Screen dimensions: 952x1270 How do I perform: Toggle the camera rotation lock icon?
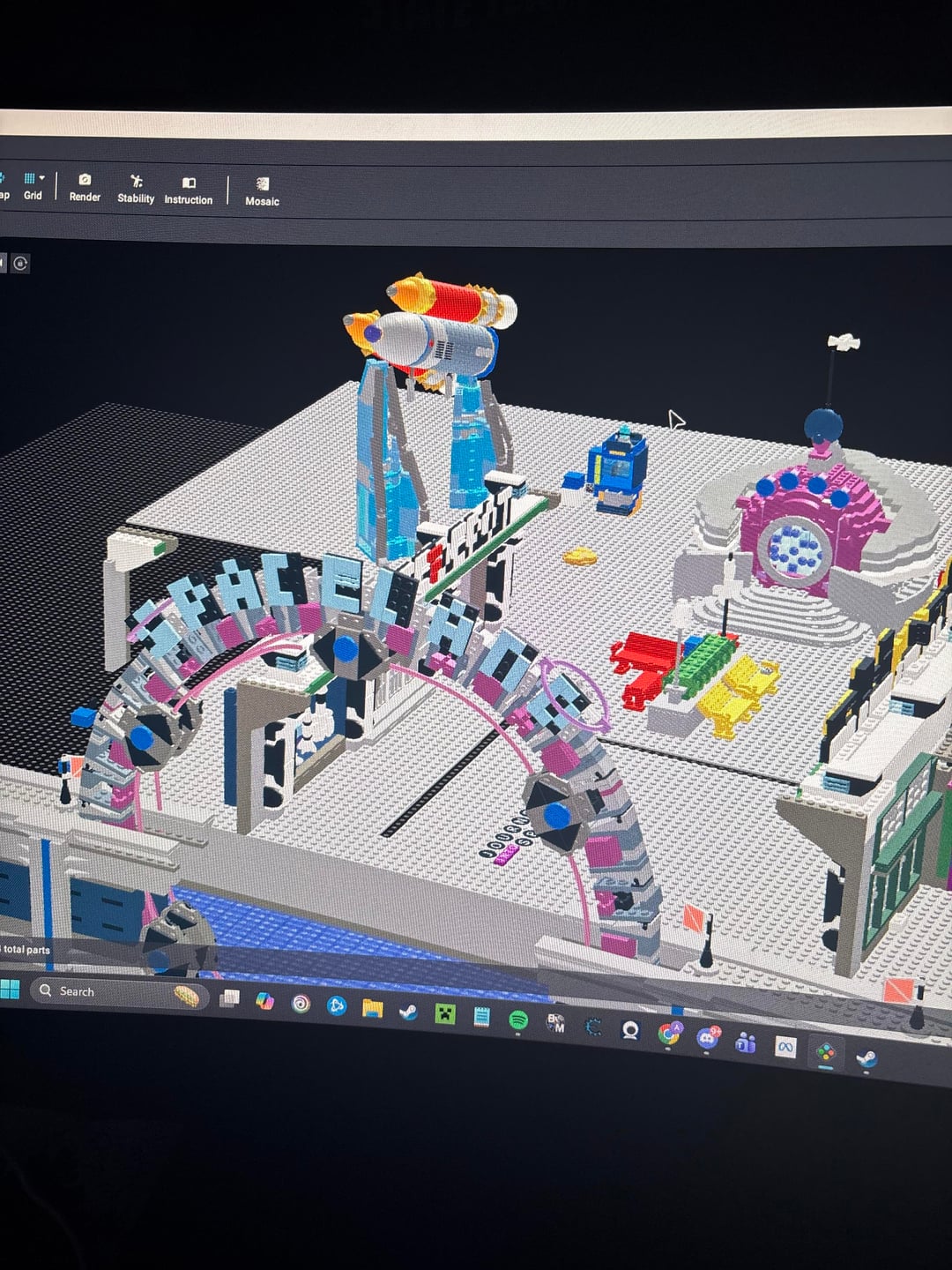[x=20, y=263]
